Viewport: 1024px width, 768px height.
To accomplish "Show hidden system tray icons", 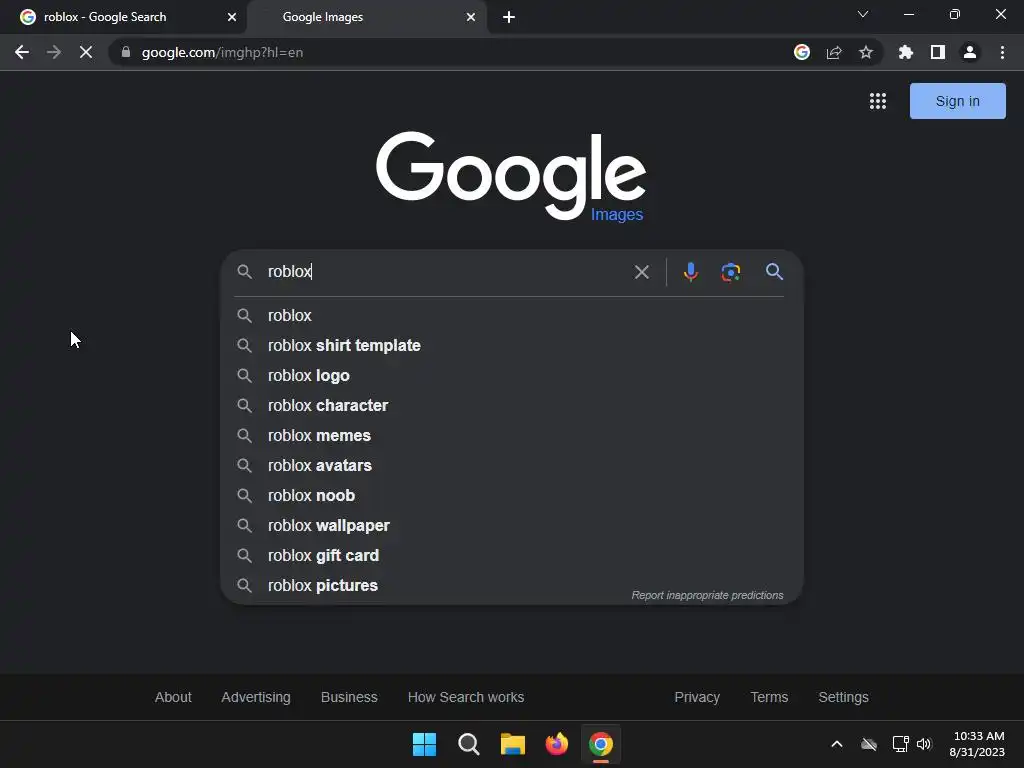I will click(837, 744).
